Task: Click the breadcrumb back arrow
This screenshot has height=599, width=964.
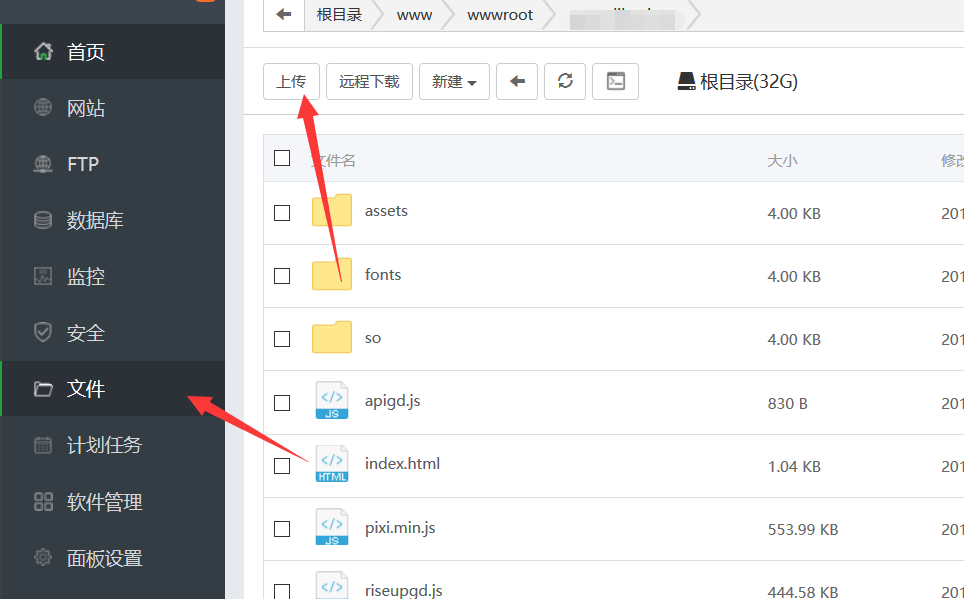Action: pos(284,14)
